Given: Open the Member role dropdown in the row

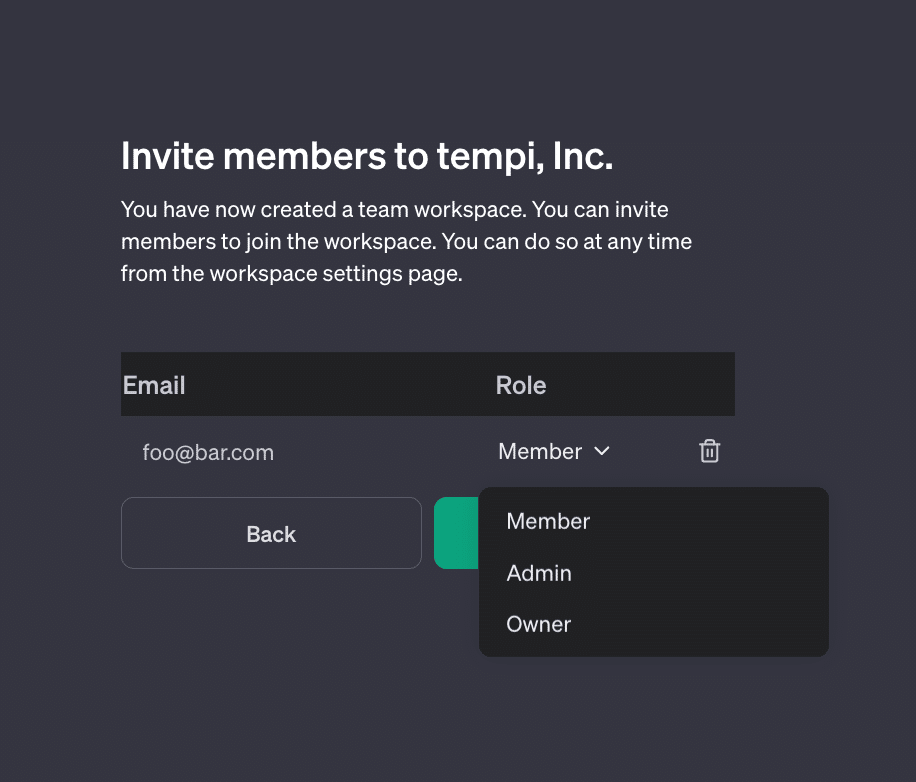Looking at the screenshot, I should [553, 451].
